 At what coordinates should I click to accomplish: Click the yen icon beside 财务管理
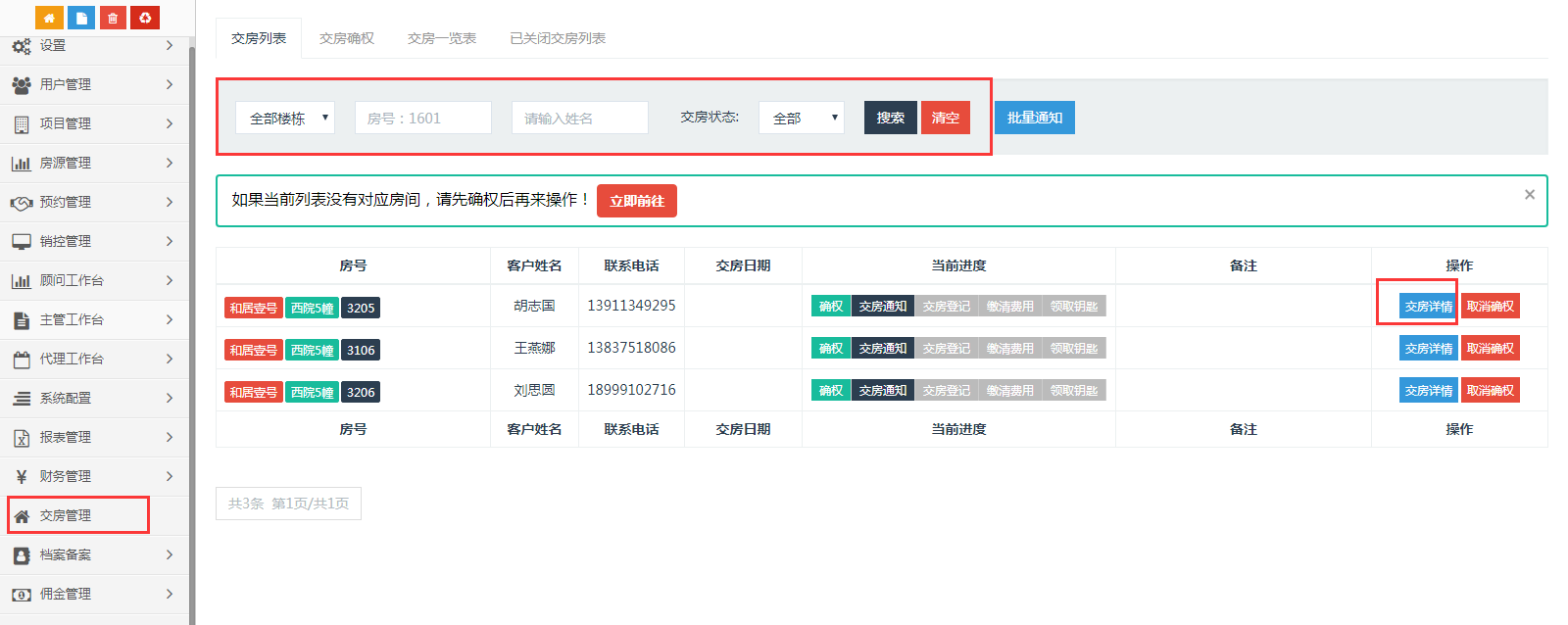coord(21,477)
